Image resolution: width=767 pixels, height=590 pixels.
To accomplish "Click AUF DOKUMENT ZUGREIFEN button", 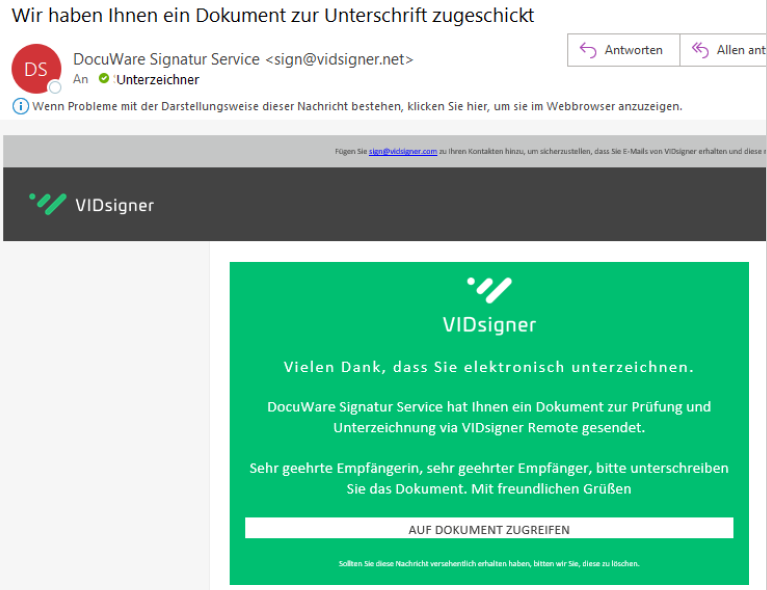I will point(489,528).
